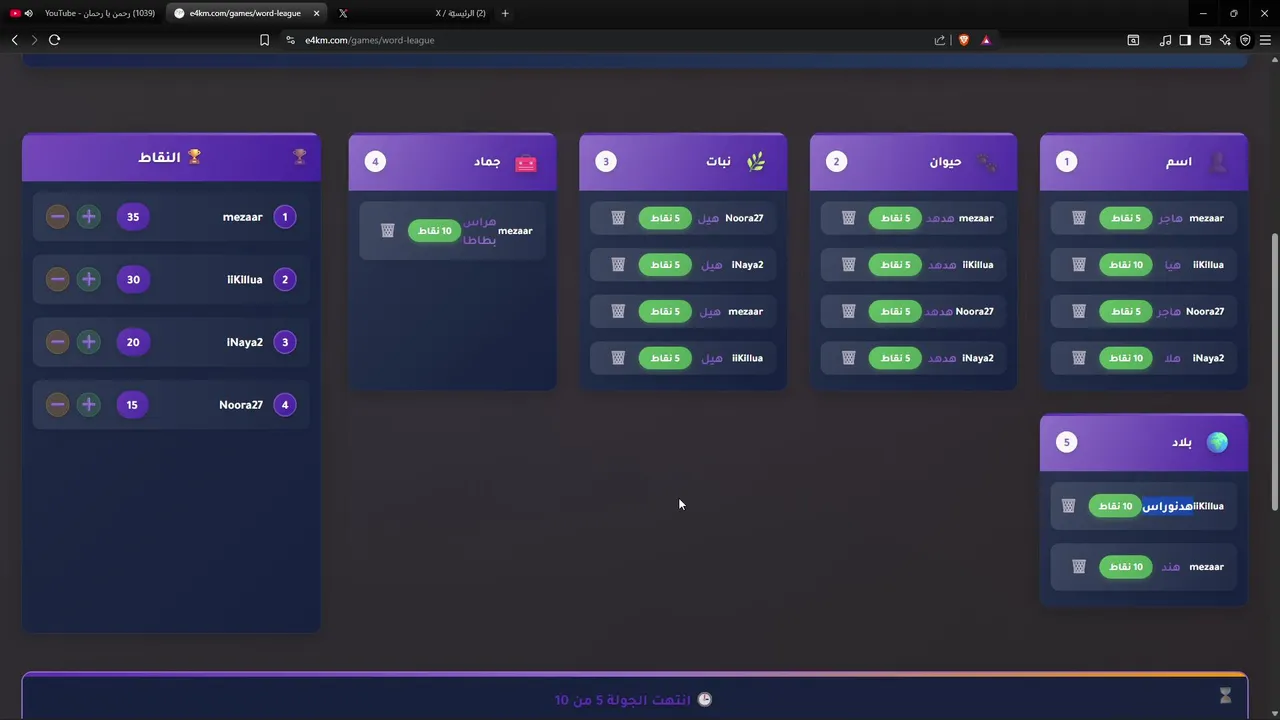
Task: Delete iiKilllua's answer in the حيوان column
Action: 848,265
